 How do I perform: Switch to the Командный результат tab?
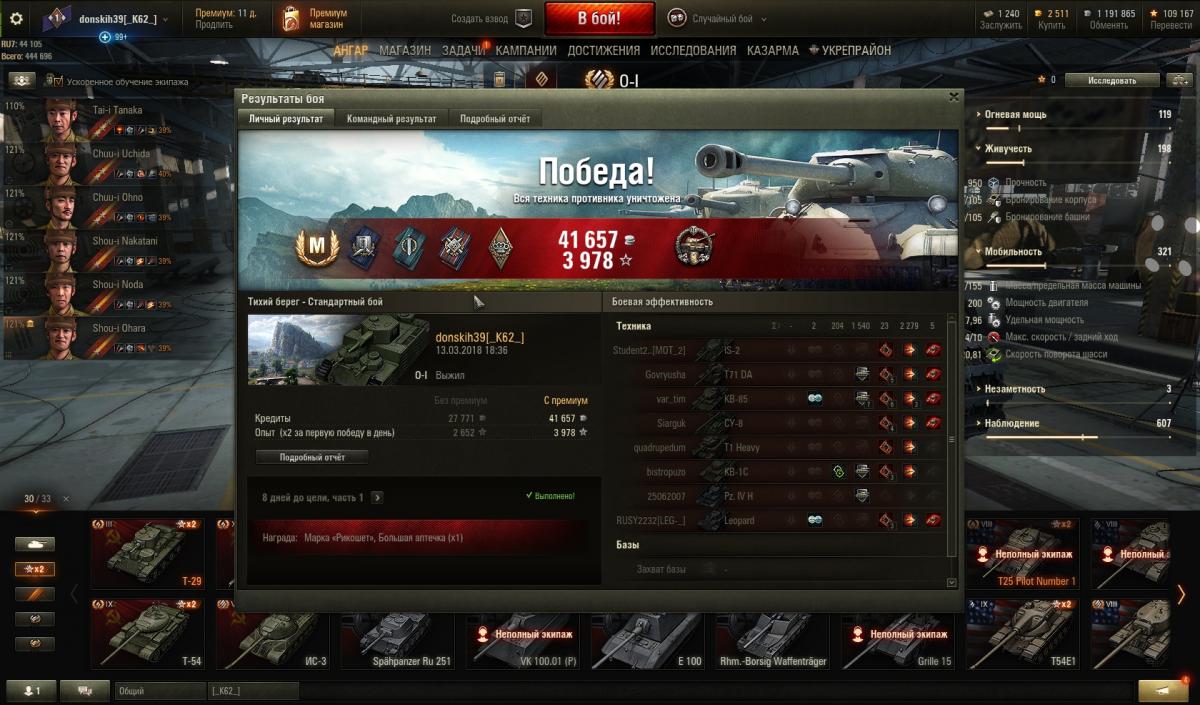coord(391,118)
